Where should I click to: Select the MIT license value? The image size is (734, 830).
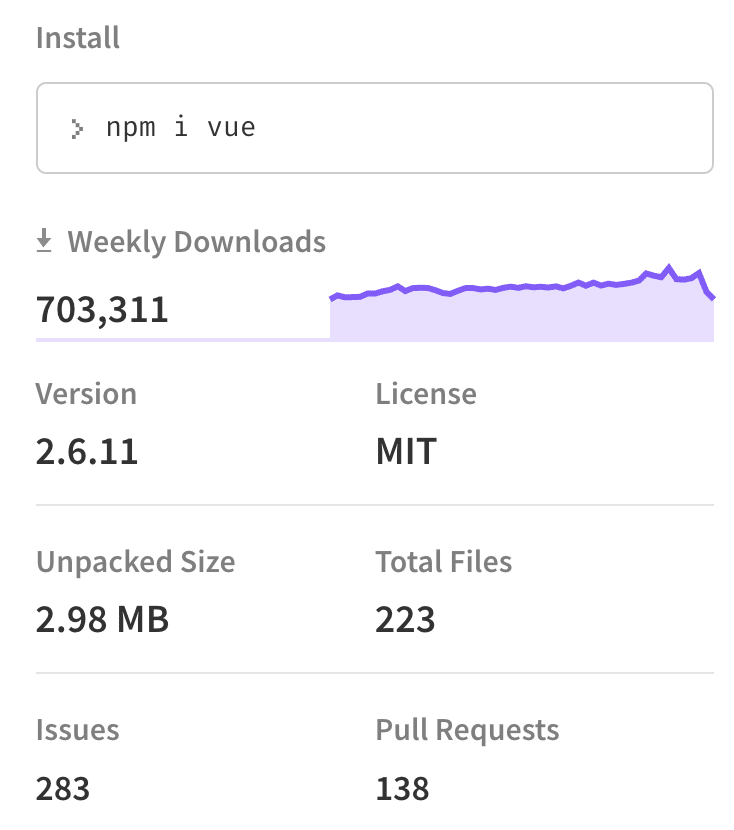(406, 452)
